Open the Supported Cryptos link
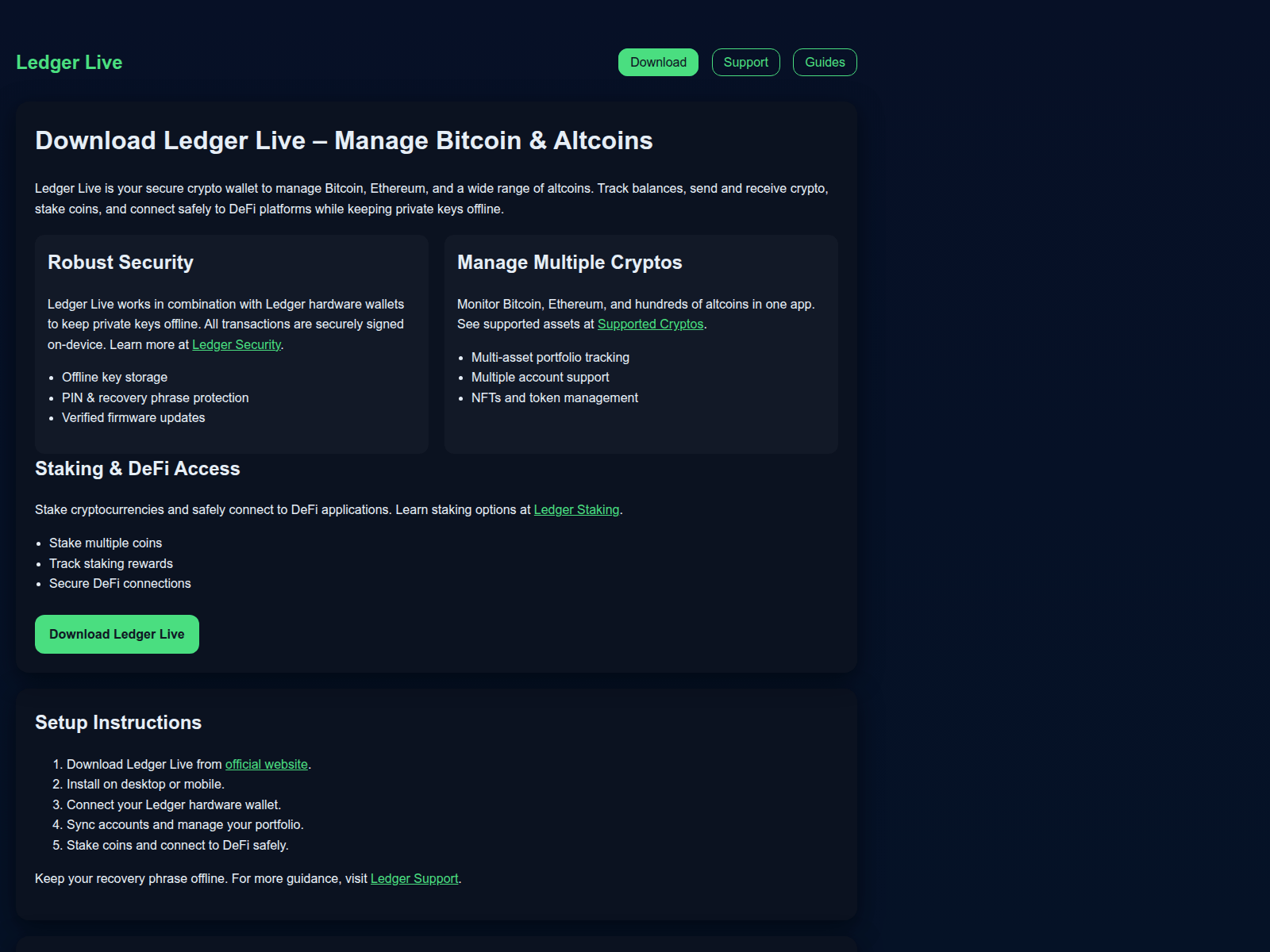 (x=650, y=324)
